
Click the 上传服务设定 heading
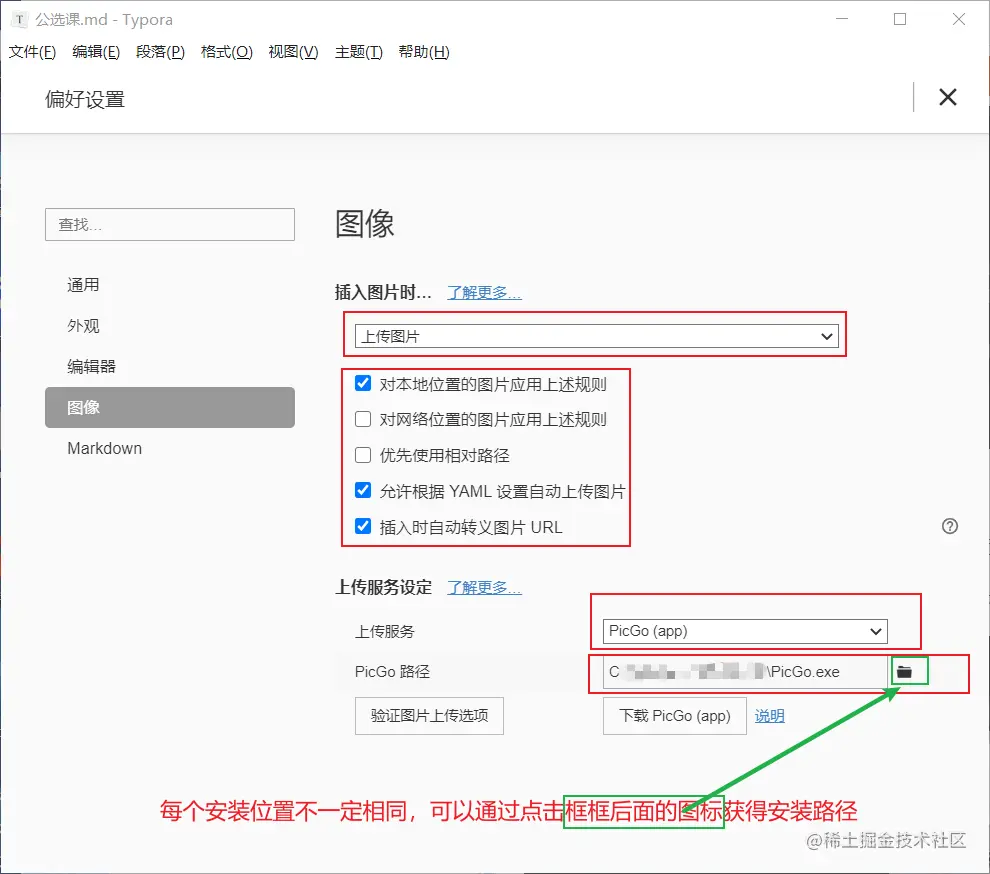[x=383, y=587]
